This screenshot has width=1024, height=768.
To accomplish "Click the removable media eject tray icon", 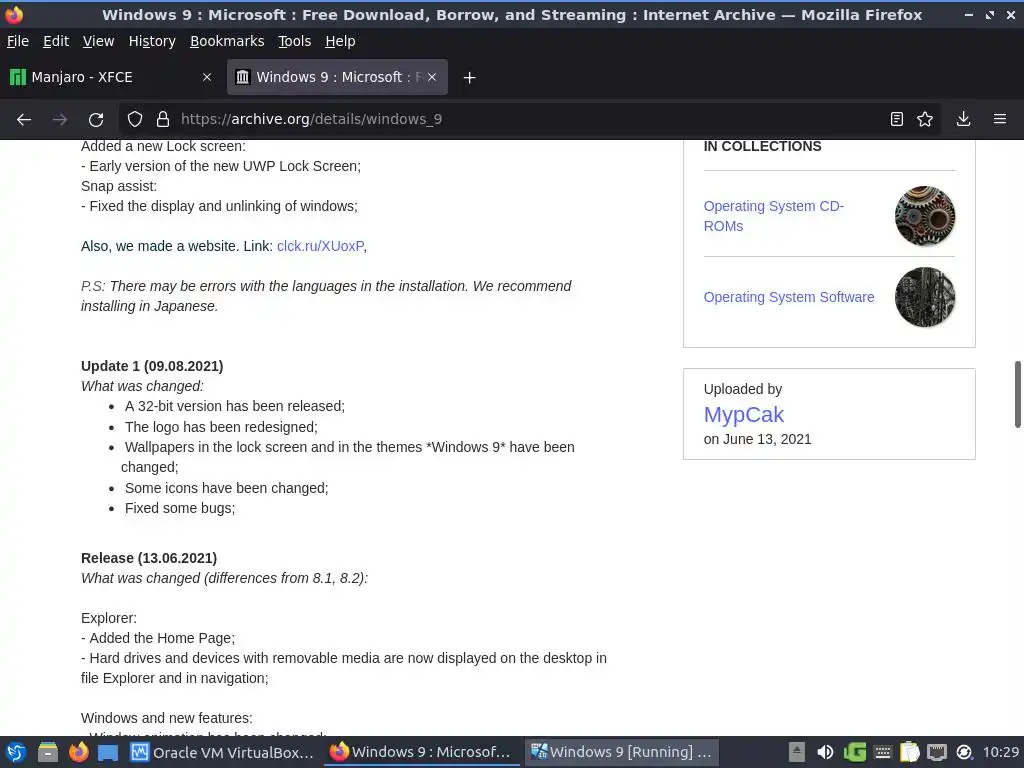I will pyautogui.click(x=797, y=752).
